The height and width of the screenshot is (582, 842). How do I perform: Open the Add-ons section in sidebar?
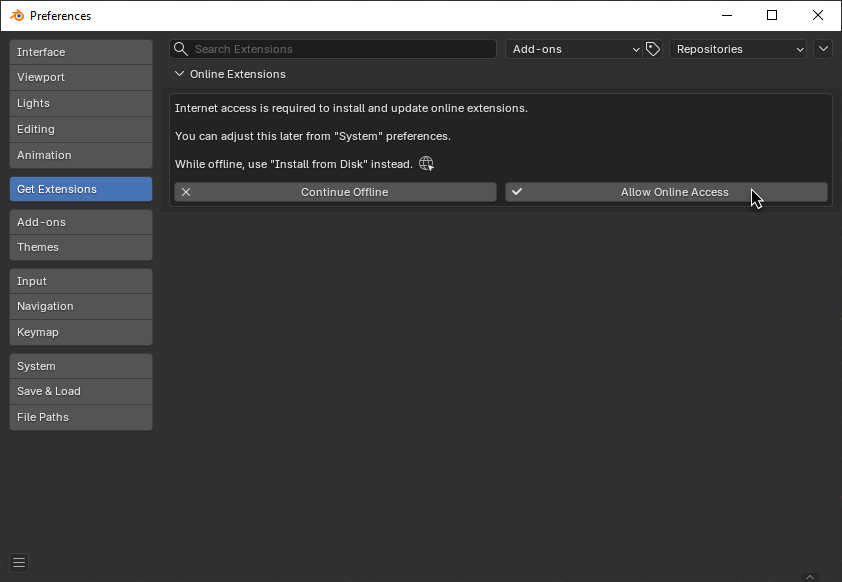click(x=81, y=222)
